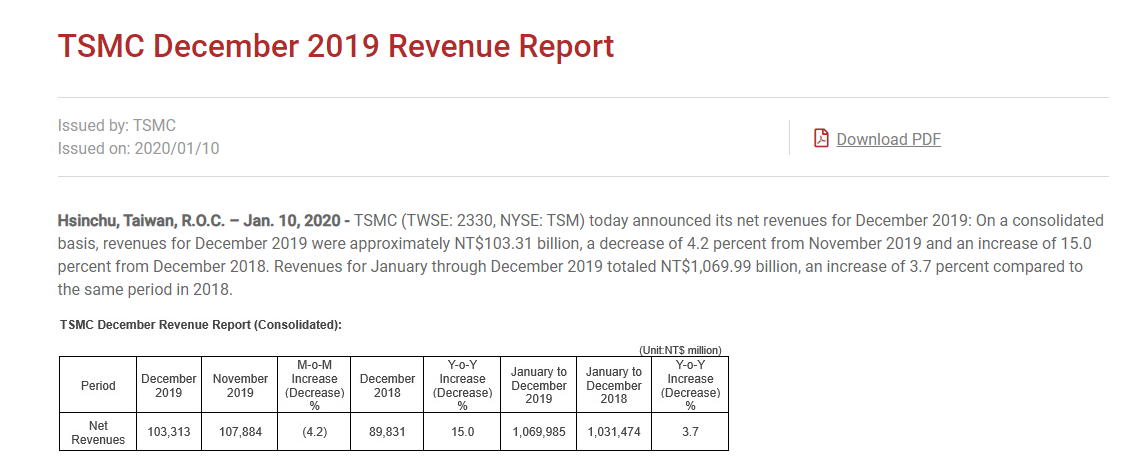Select the 3.7 year-over-year percentage cell
Screen dimensions: 1127x476
tap(690, 432)
